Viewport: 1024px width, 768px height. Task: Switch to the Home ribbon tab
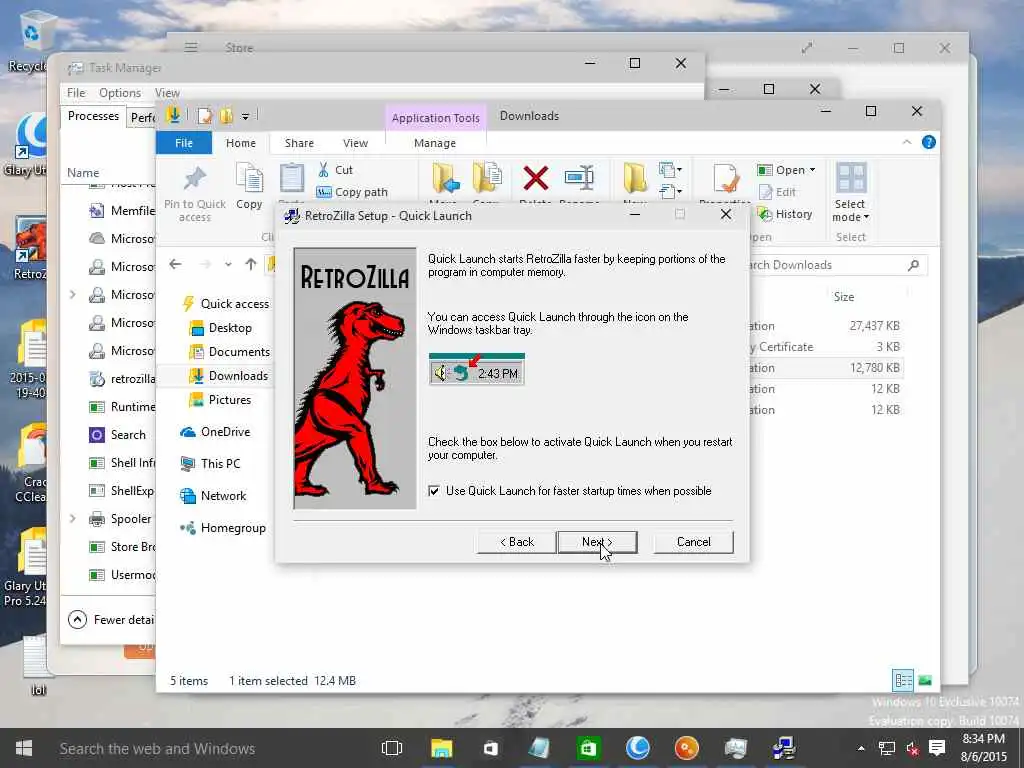241,143
